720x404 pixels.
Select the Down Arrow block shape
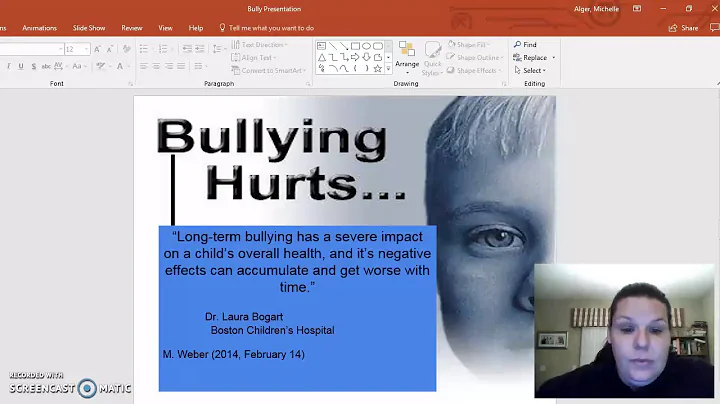tap(366, 57)
